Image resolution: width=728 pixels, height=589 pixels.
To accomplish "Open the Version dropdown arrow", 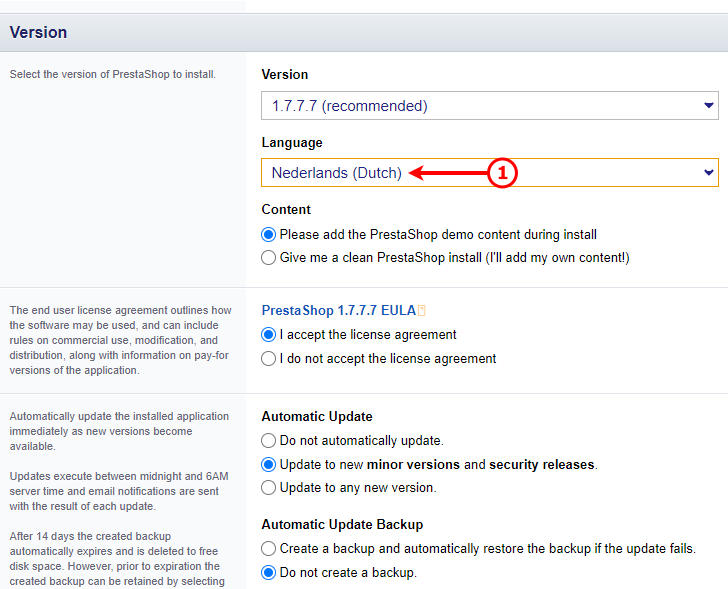I will point(708,105).
